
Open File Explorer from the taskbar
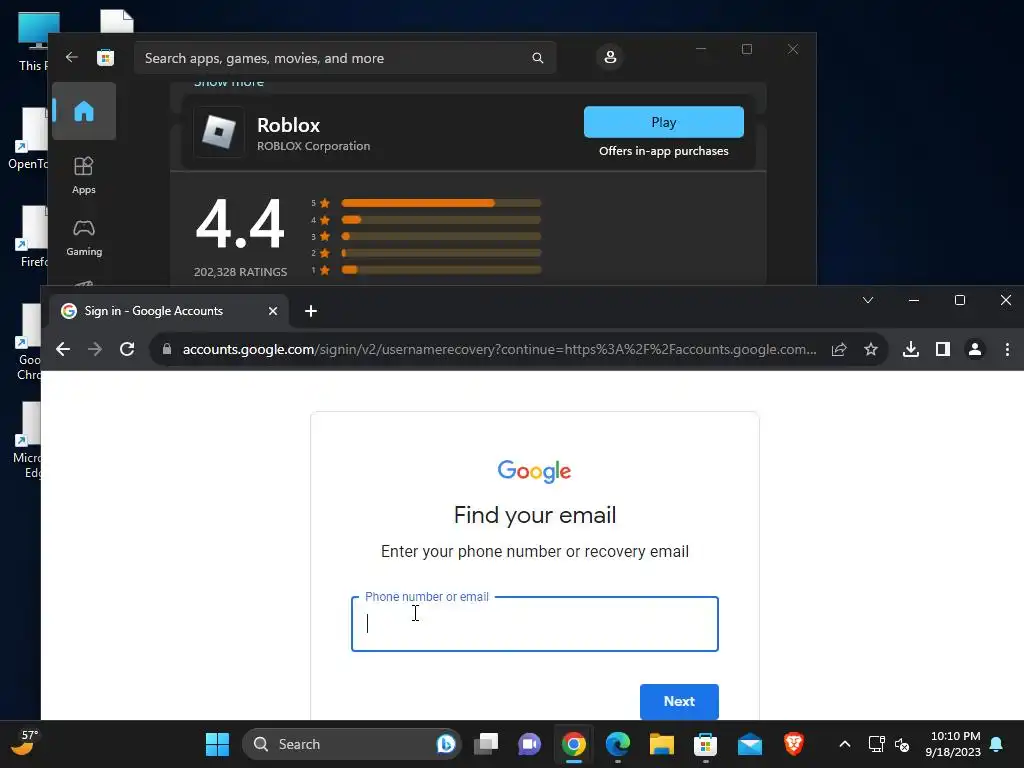[x=662, y=744]
